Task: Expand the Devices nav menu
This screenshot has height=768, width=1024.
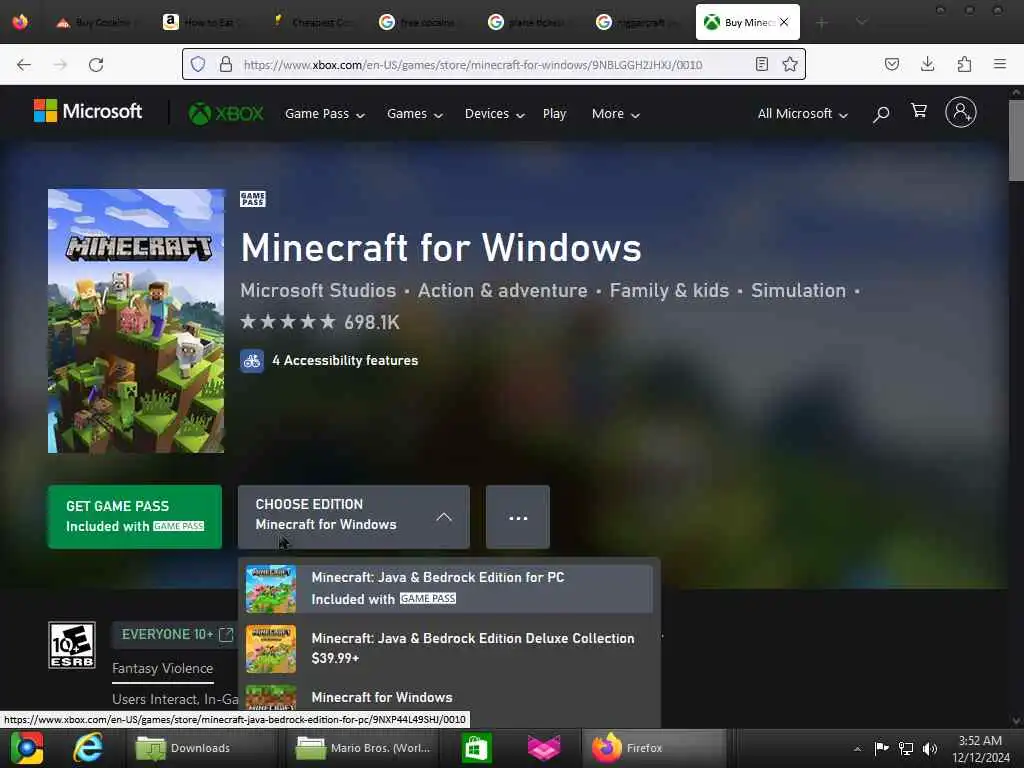Action: tap(494, 114)
